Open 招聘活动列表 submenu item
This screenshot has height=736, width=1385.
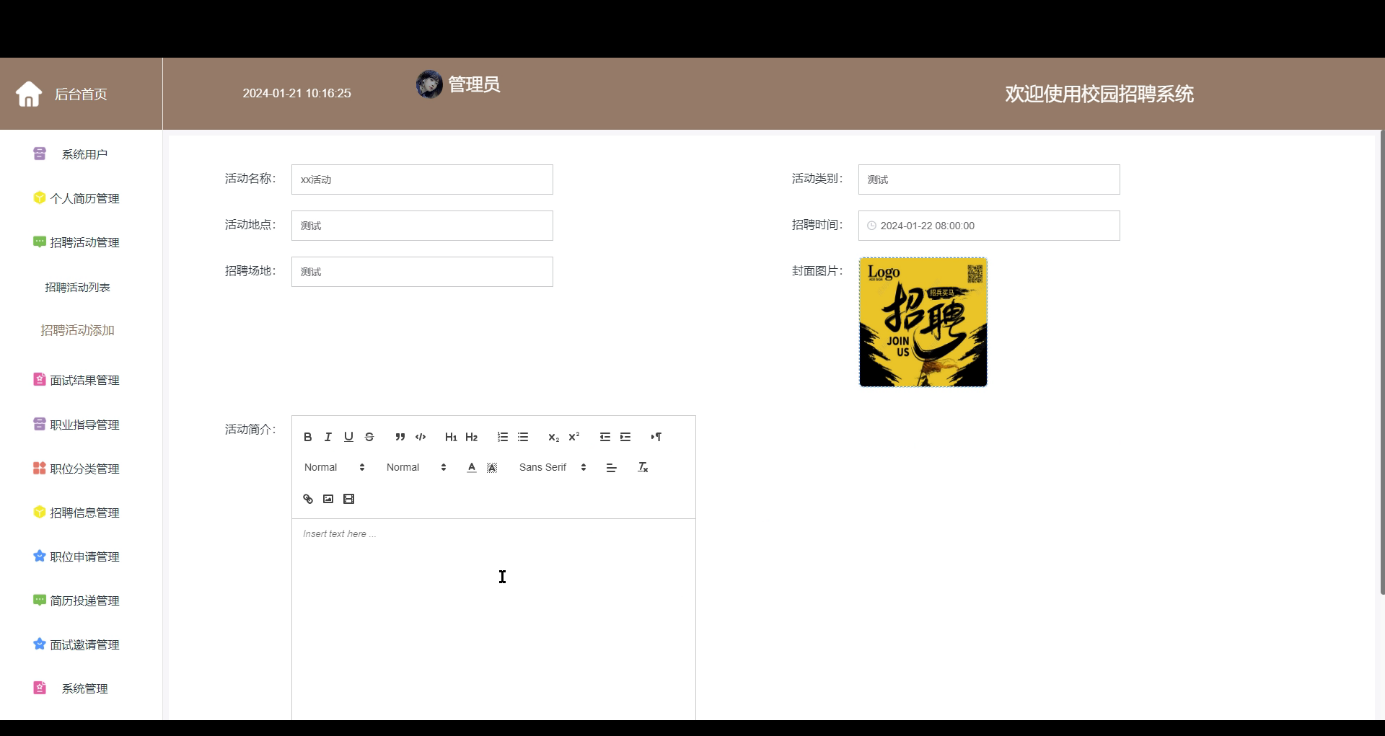(x=77, y=287)
